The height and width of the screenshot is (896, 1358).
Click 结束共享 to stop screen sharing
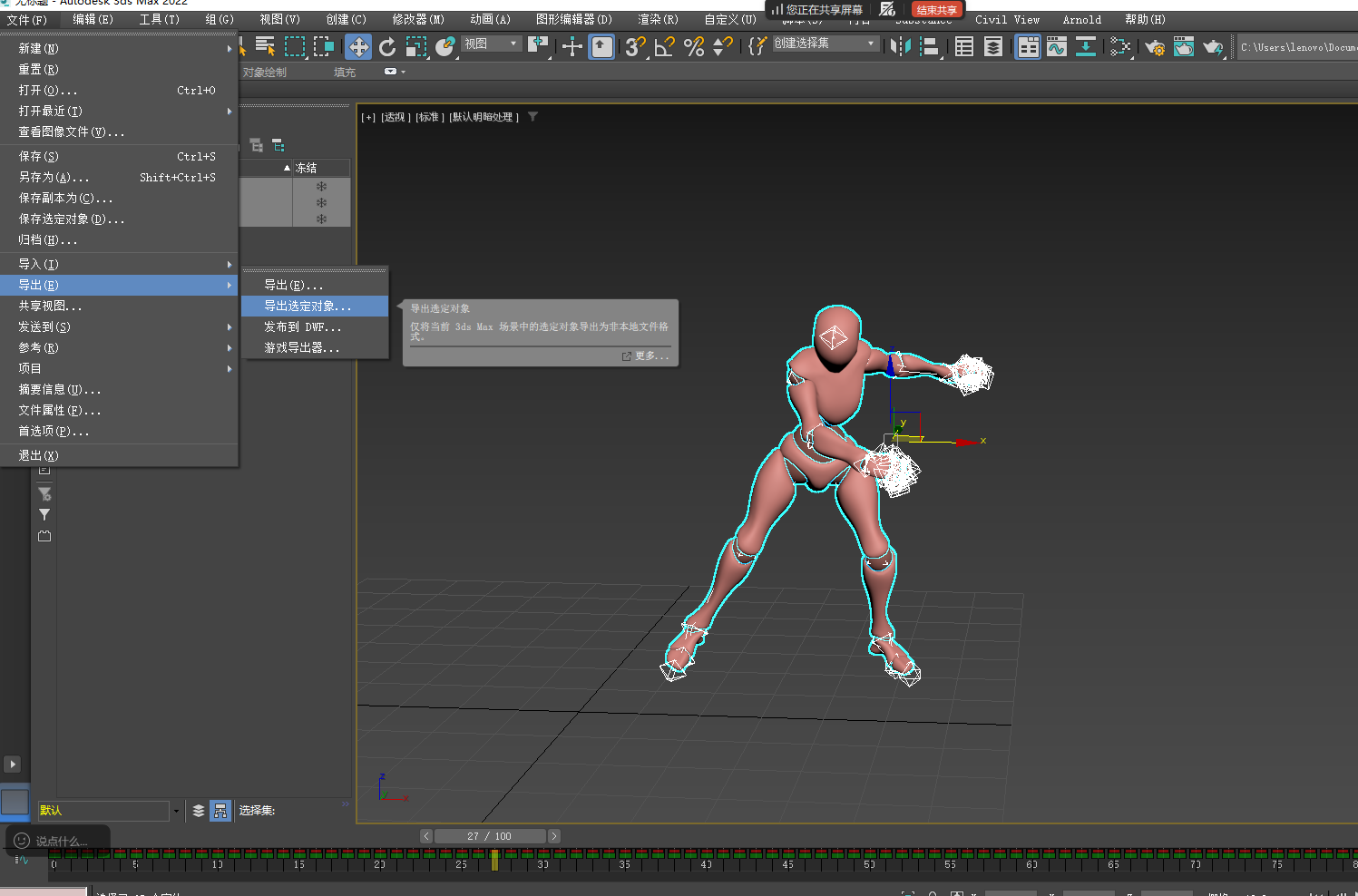click(x=936, y=10)
